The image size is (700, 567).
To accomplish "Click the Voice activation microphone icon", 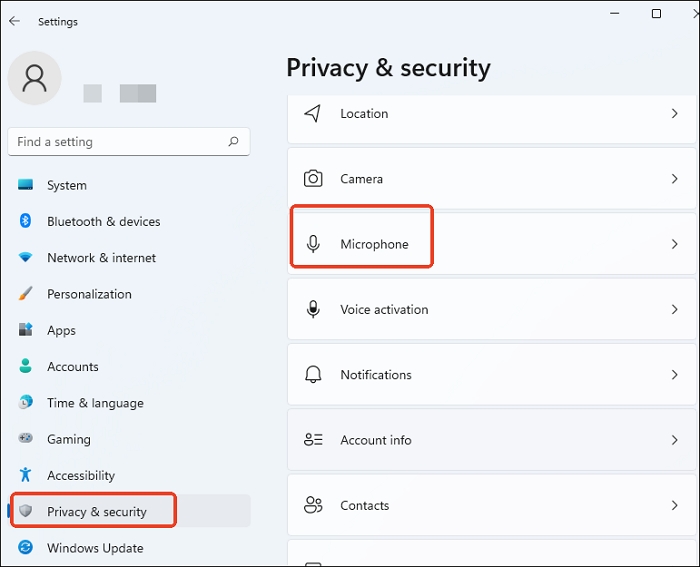I will tap(313, 309).
